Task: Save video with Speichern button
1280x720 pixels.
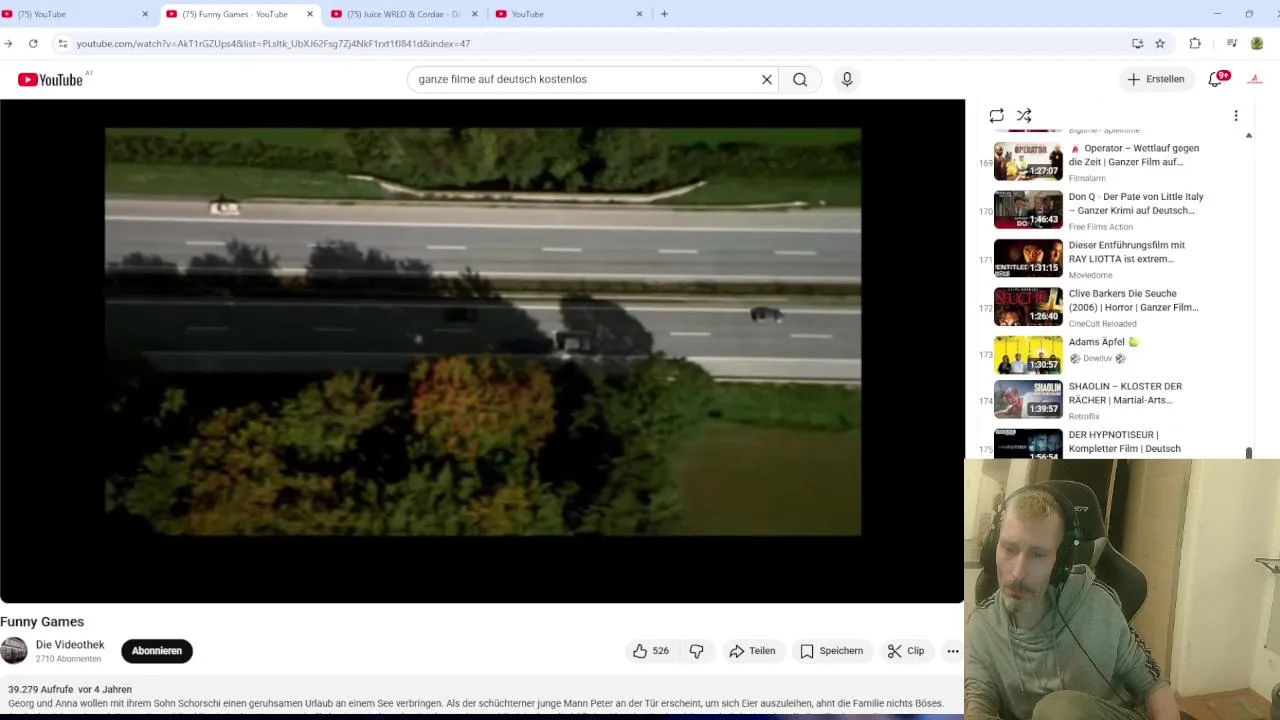Action: point(832,651)
